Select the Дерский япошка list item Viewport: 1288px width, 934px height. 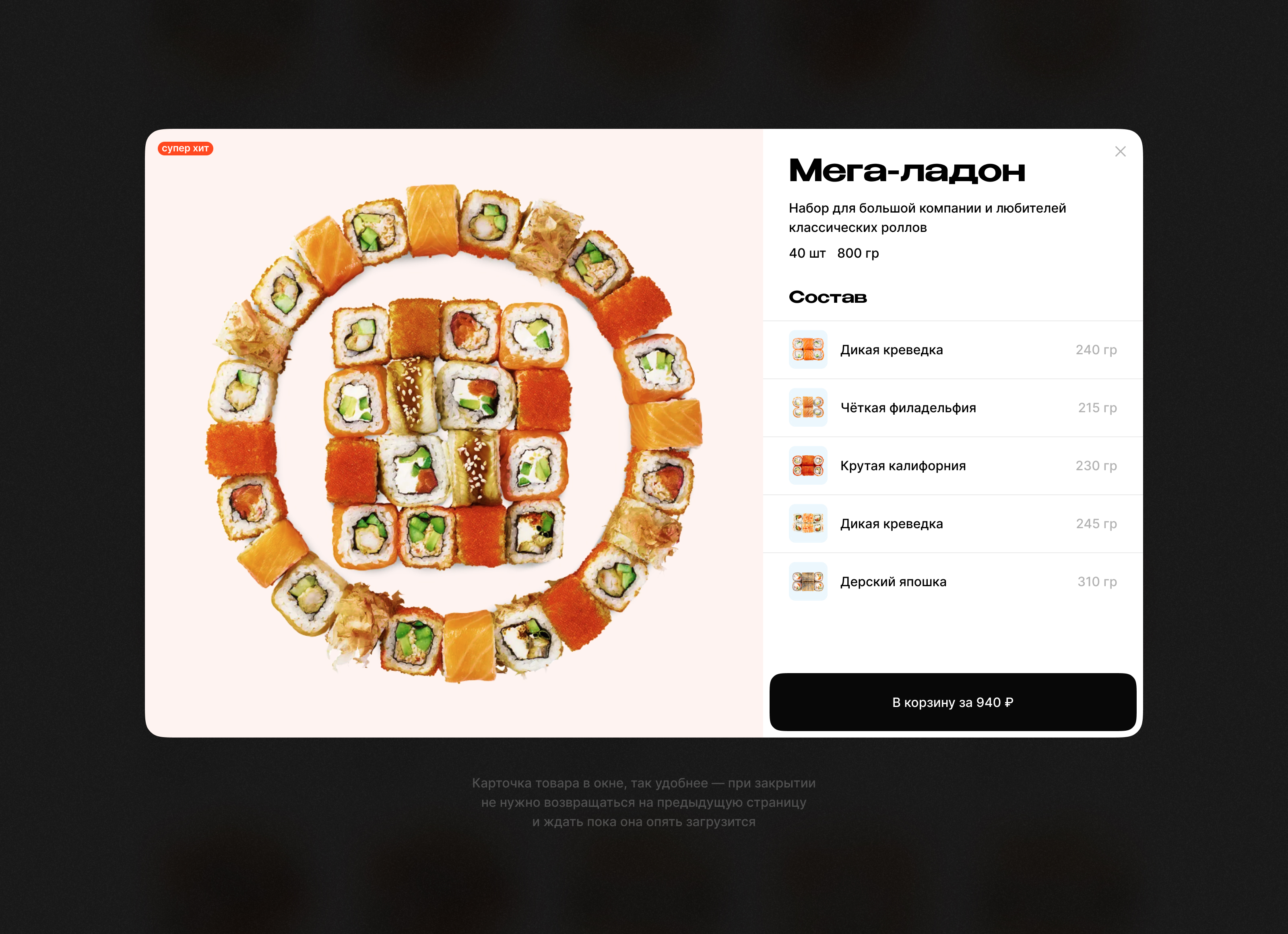(x=952, y=582)
